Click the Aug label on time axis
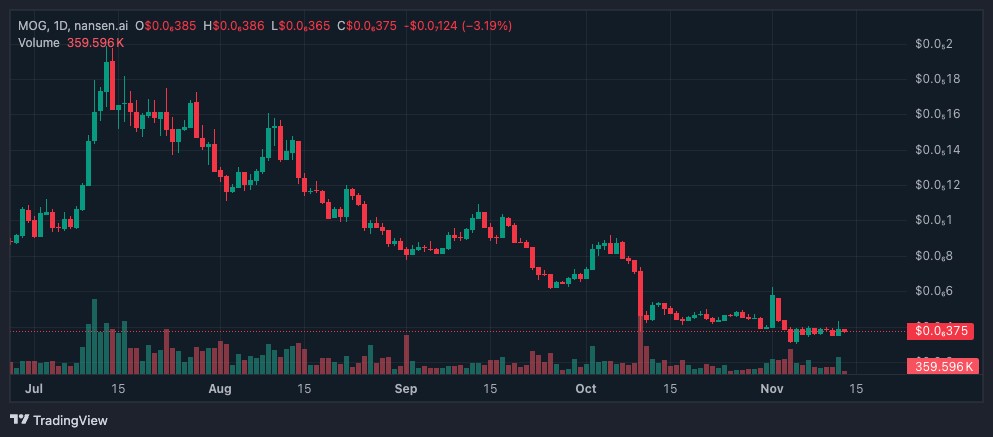The height and width of the screenshot is (437, 993). tap(221, 388)
